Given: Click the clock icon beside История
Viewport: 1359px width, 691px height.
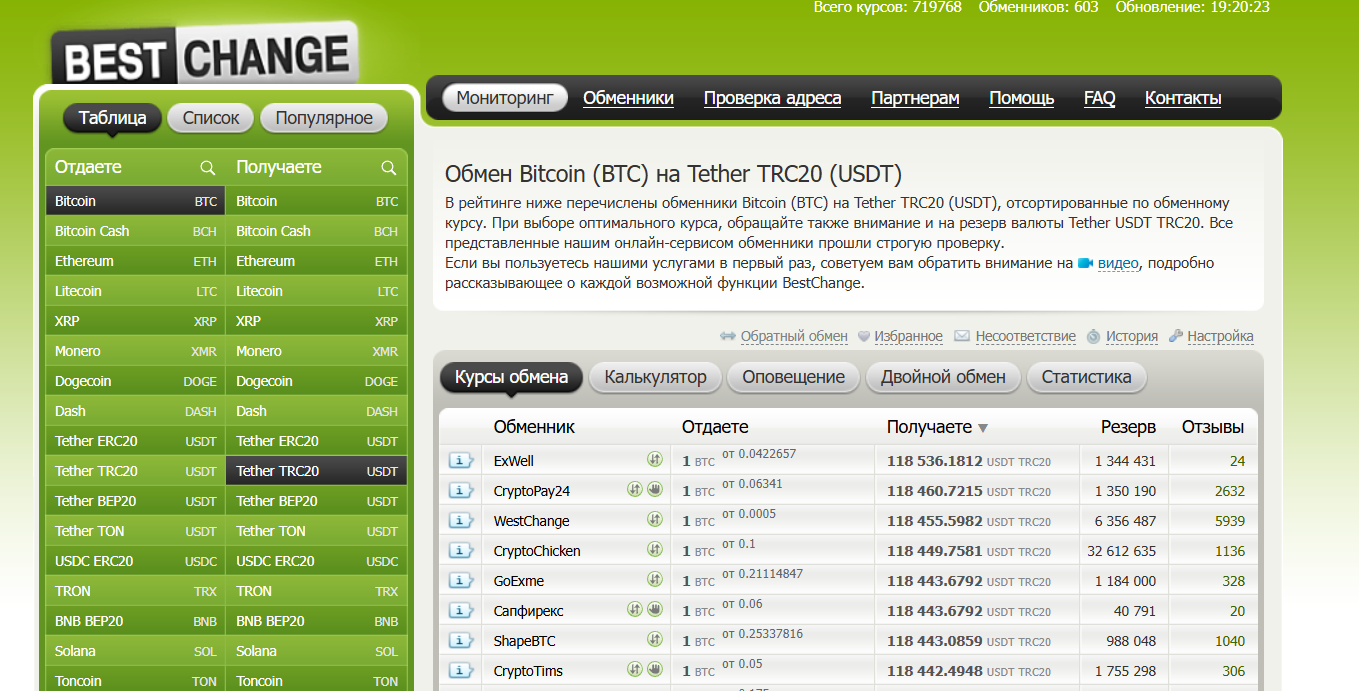Looking at the screenshot, I should point(1094,337).
